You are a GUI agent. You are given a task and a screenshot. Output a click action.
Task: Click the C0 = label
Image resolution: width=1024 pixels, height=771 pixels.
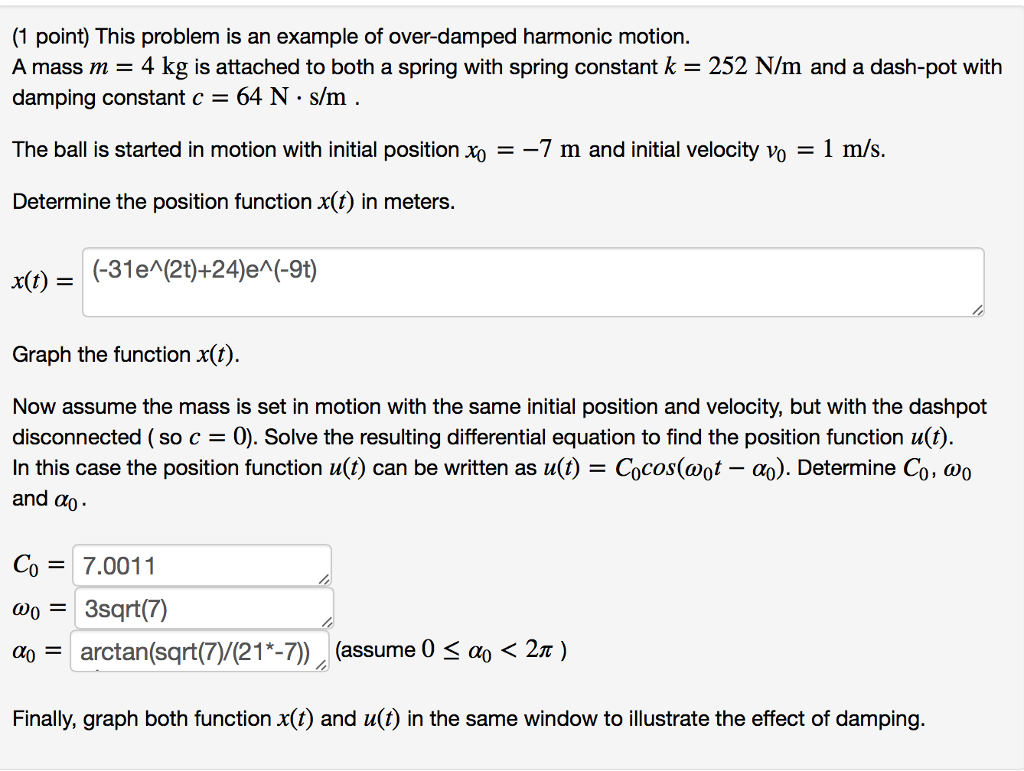pos(33,565)
